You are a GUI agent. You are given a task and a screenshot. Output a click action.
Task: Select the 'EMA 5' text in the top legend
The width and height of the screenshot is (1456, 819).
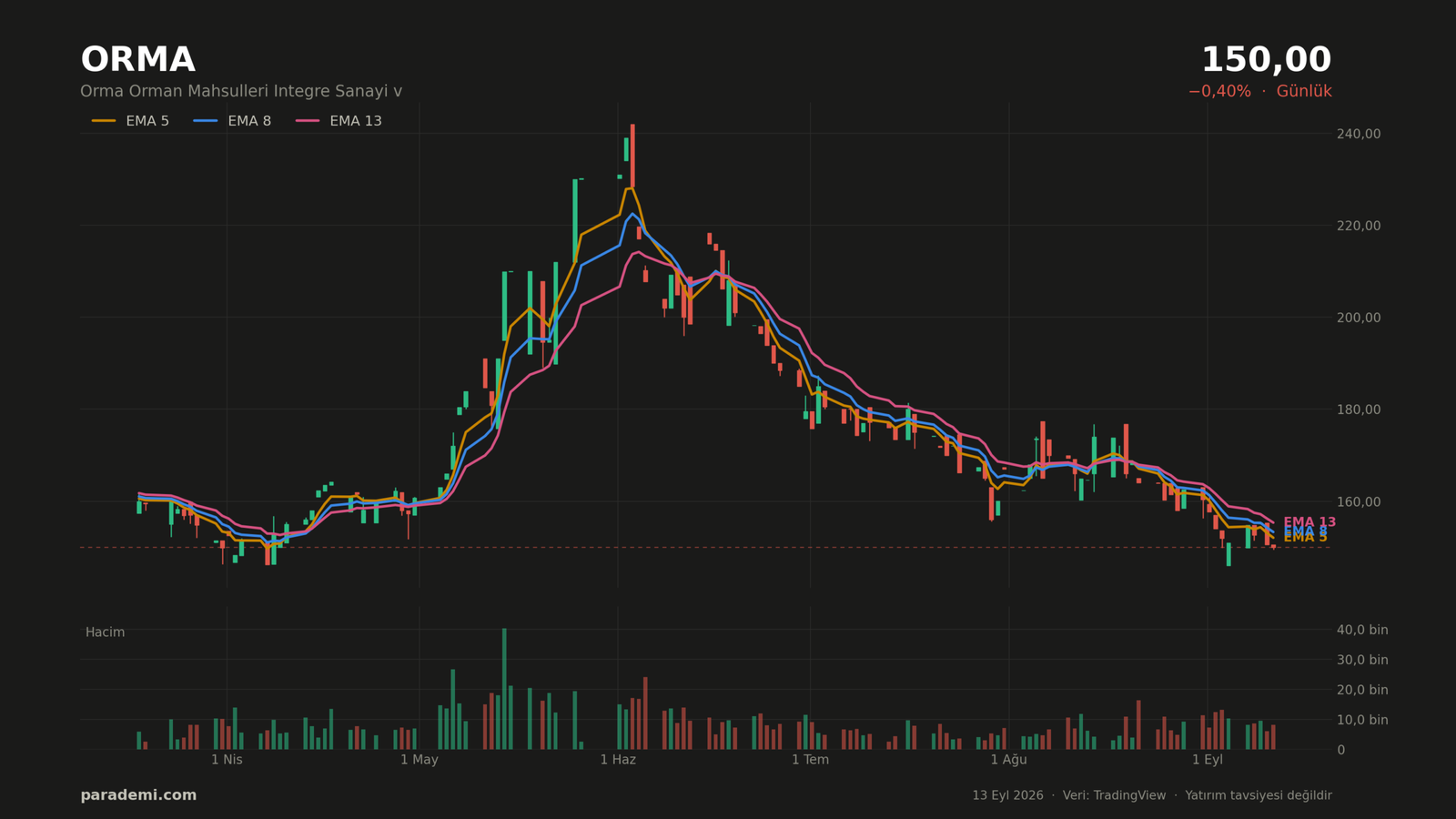(147, 121)
